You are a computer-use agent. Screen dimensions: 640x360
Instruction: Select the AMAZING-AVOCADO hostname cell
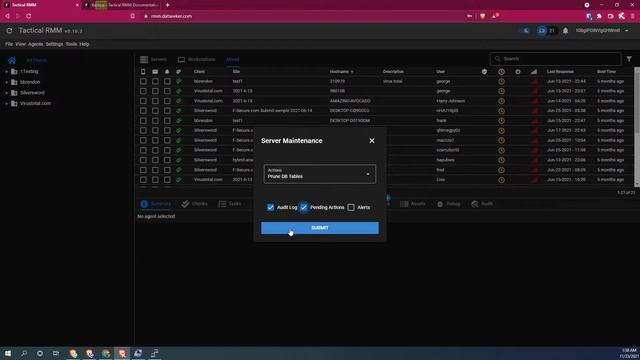coord(350,101)
